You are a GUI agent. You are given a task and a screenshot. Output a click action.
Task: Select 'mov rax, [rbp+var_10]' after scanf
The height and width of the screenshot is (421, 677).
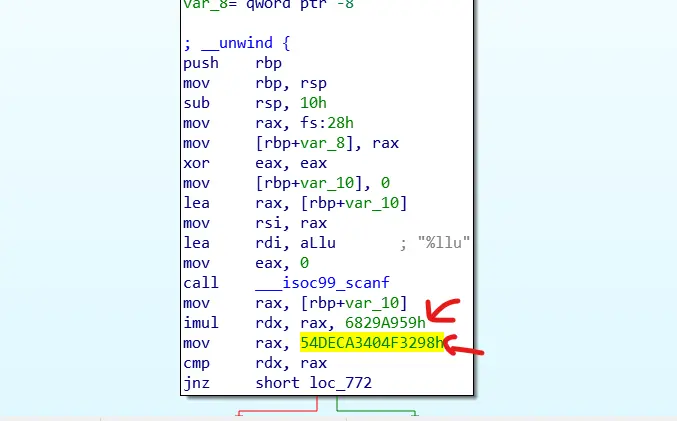295,303
